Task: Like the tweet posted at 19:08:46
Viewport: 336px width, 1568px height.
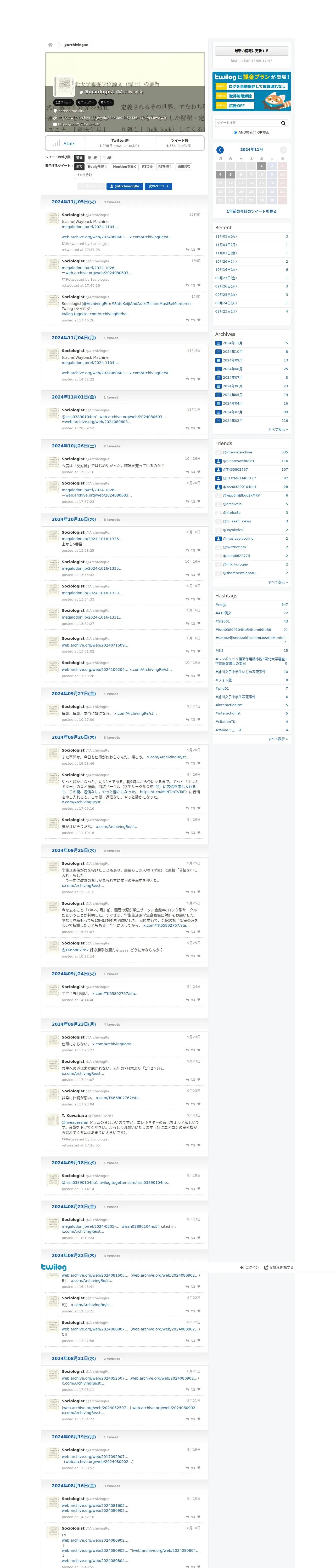Action: click(199, 763)
